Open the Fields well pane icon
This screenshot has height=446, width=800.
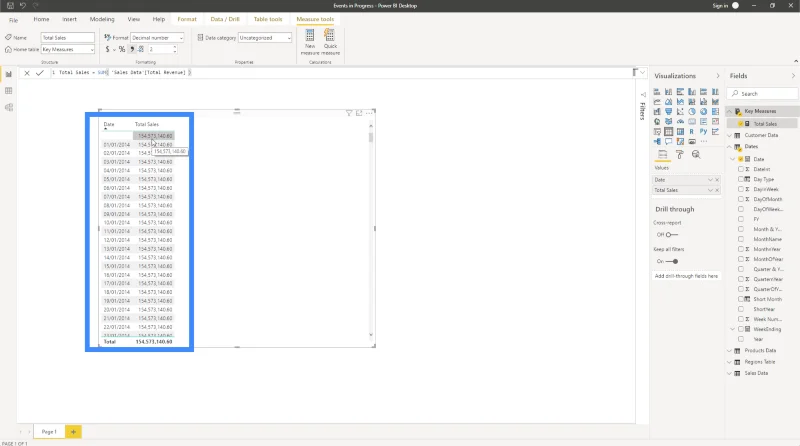(662, 155)
